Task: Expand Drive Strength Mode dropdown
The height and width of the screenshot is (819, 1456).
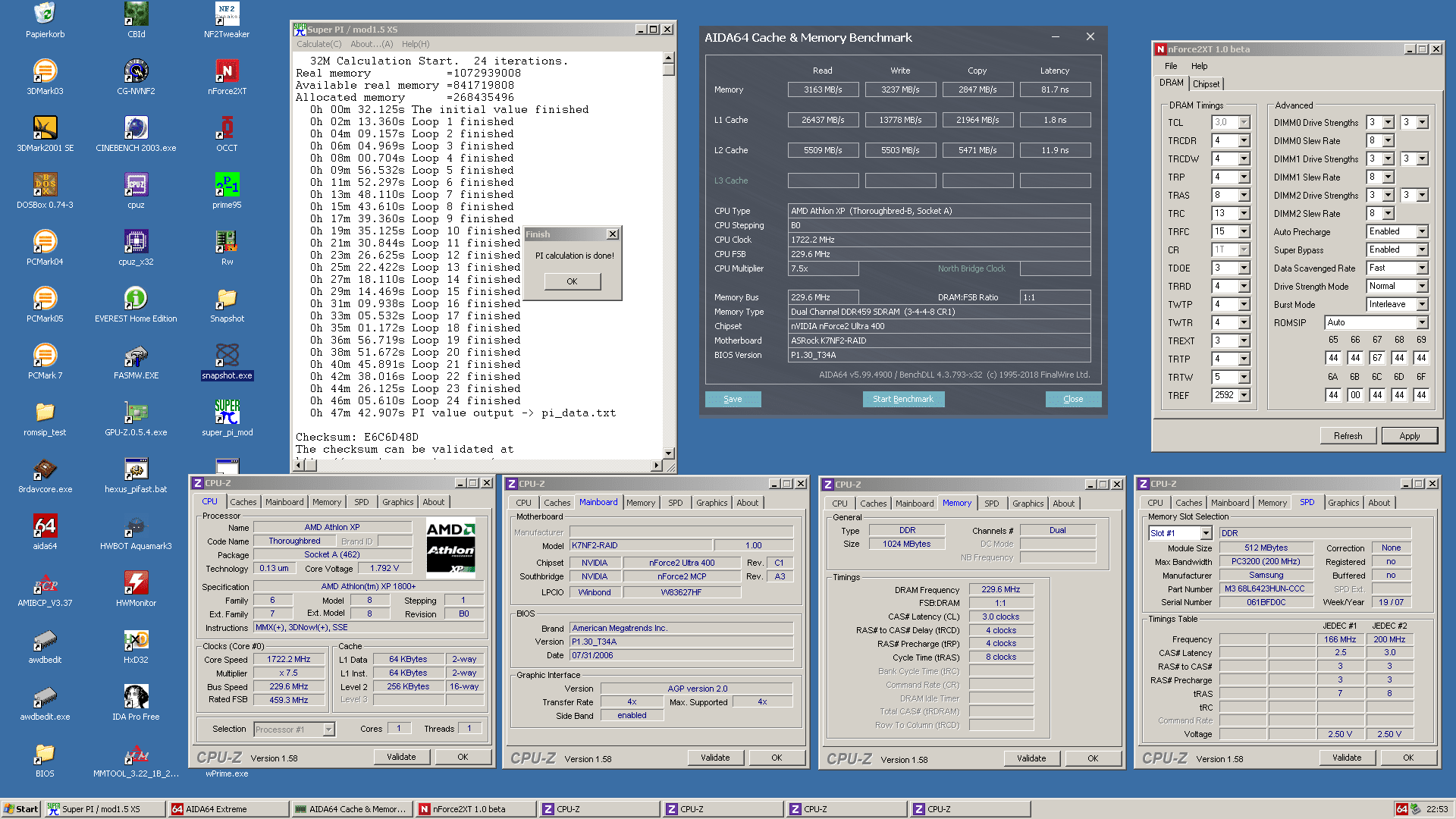Action: coord(1422,286)
